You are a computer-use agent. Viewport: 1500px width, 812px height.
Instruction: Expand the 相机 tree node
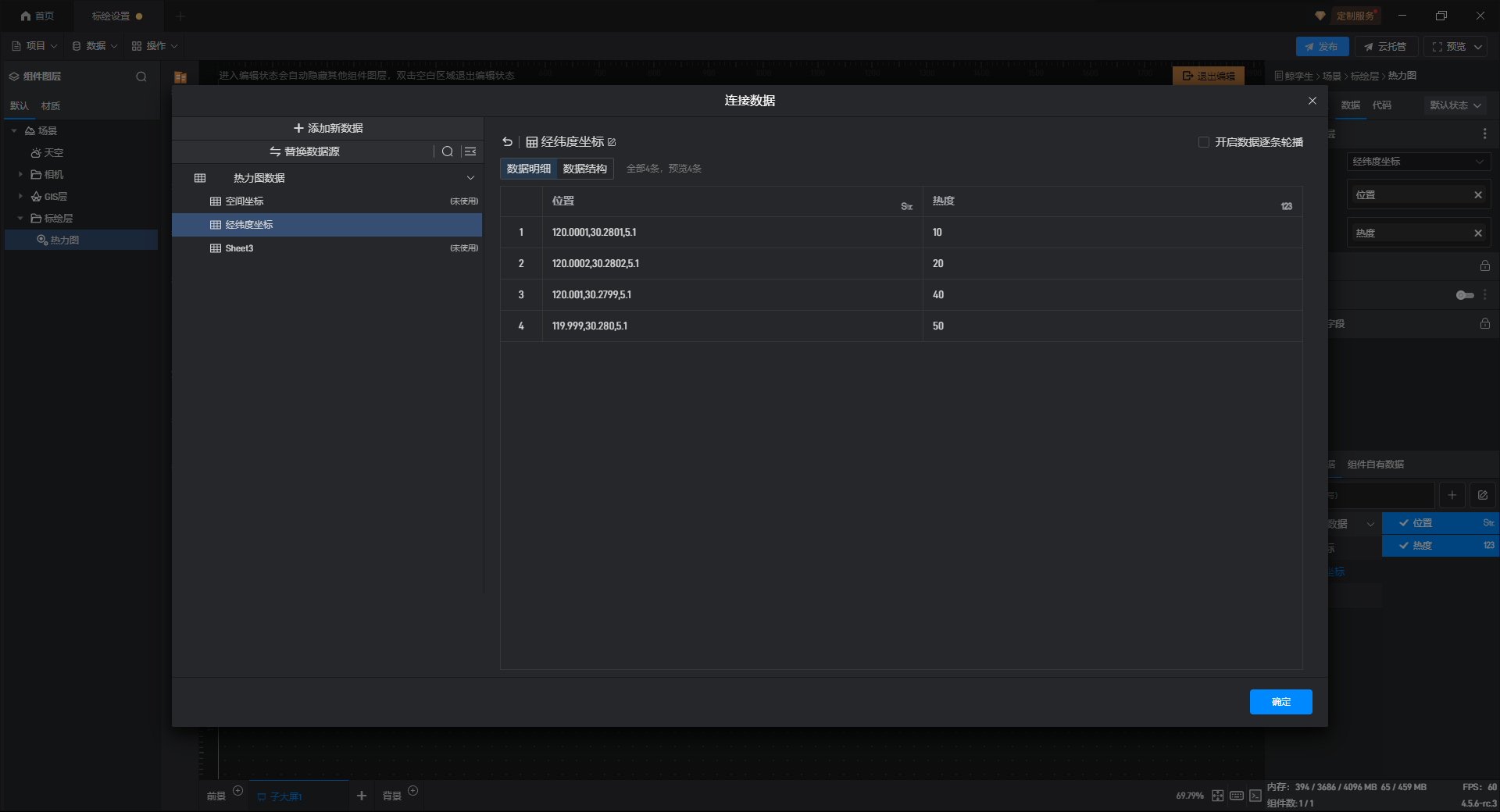[x=20, y=175]
